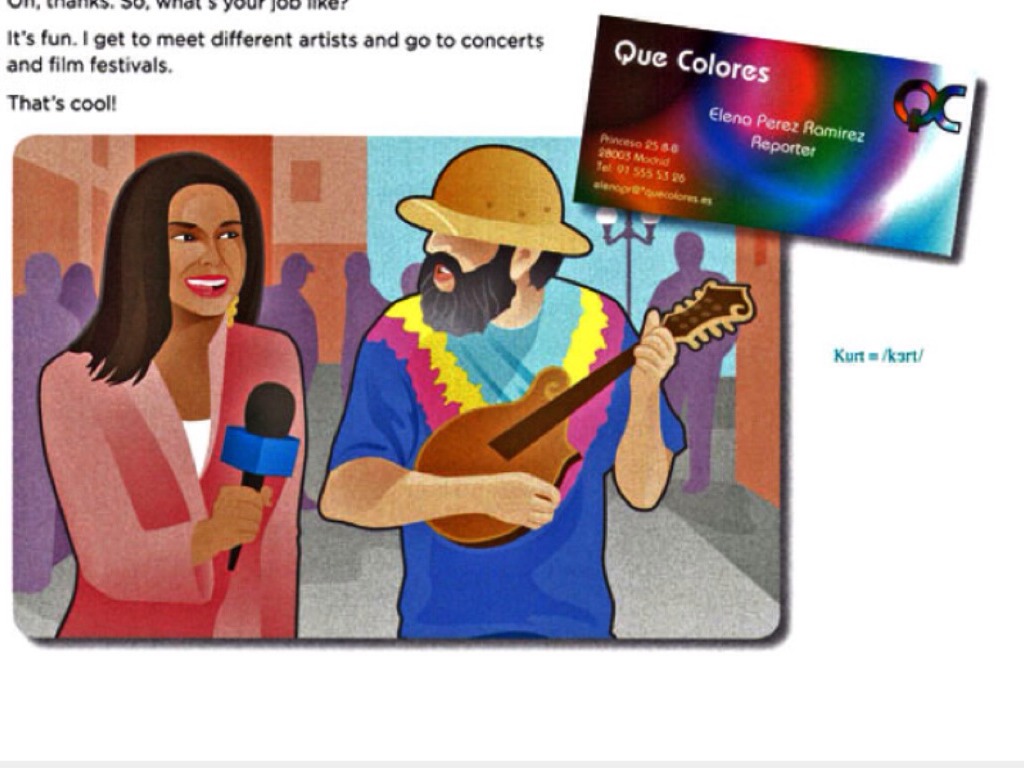This screenshot has height=768, width=1024.
Task: Click the 'That's cool!' dialogue line
Action: click(61, 103)
